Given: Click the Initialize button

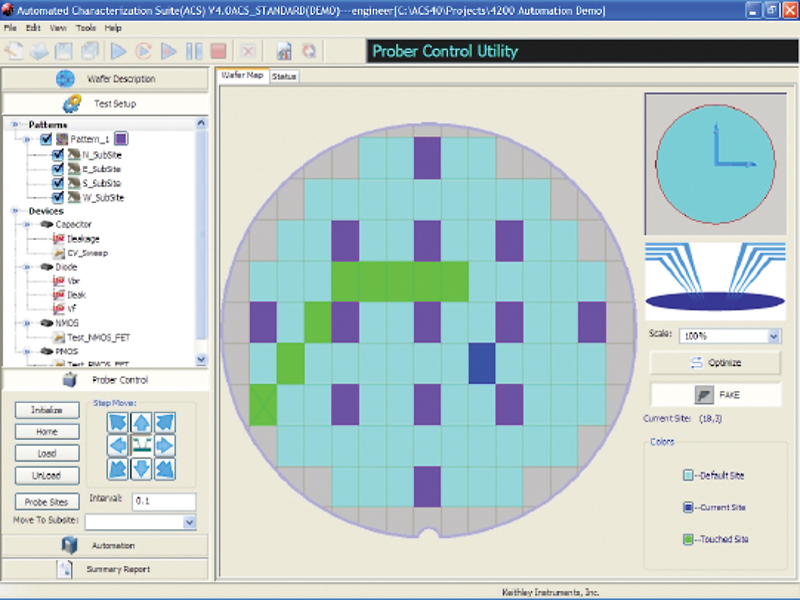Looking at the screenshot, I should [x=46, y=410].
